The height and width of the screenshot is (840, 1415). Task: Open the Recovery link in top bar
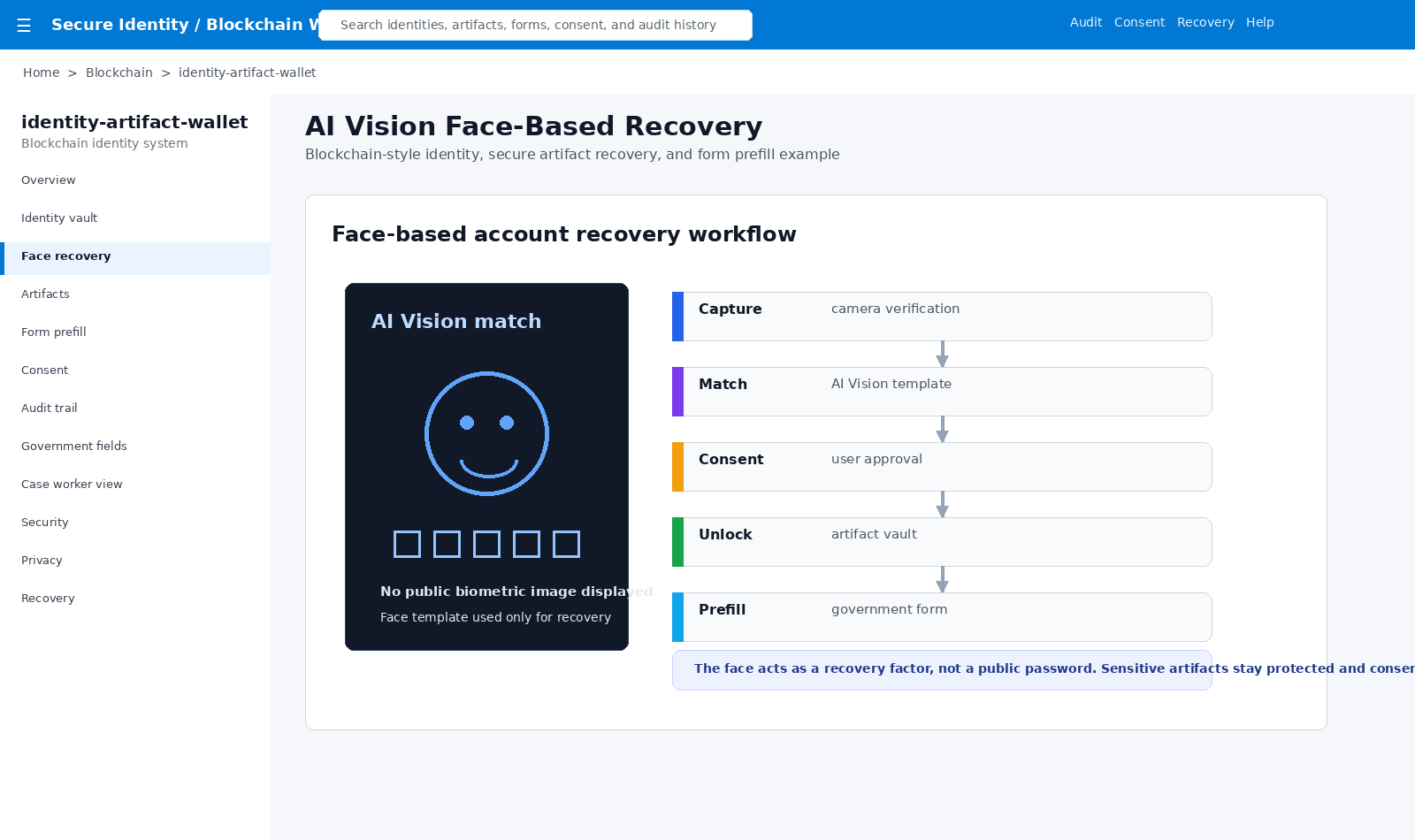pos(1205,22)
